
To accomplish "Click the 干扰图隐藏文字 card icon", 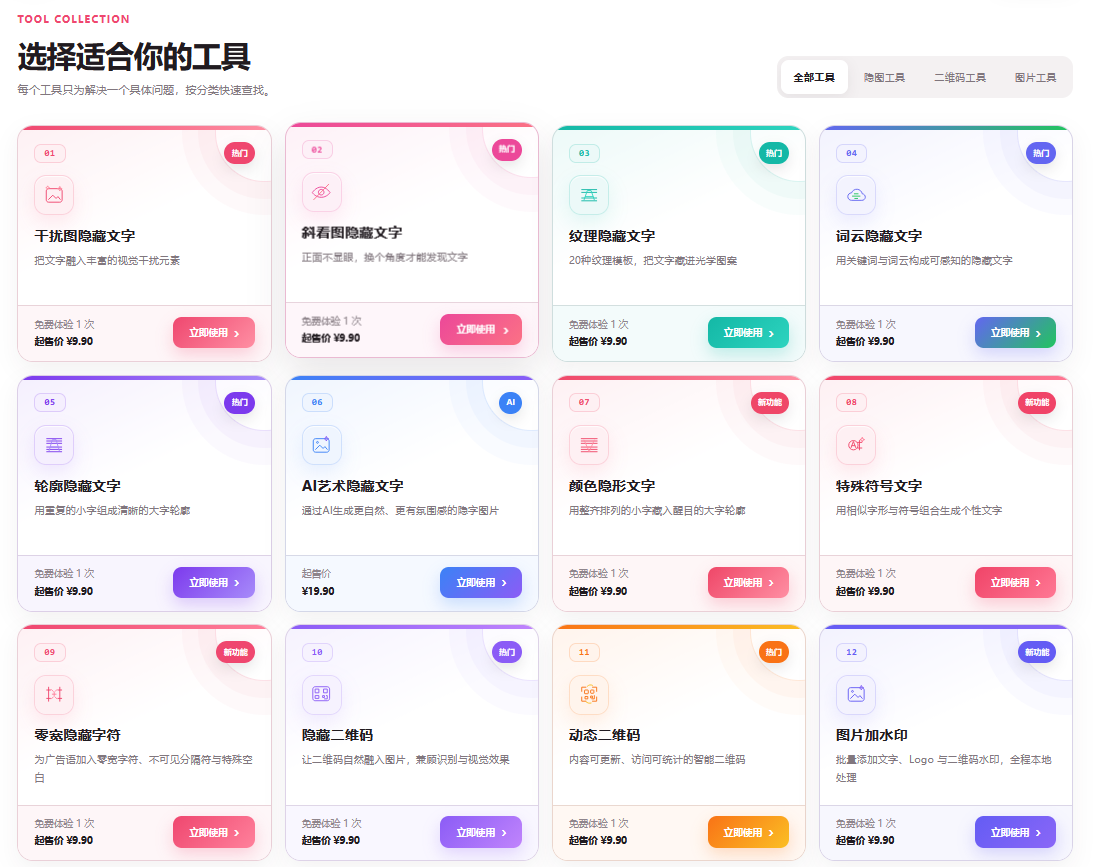I will pos(54,195).
